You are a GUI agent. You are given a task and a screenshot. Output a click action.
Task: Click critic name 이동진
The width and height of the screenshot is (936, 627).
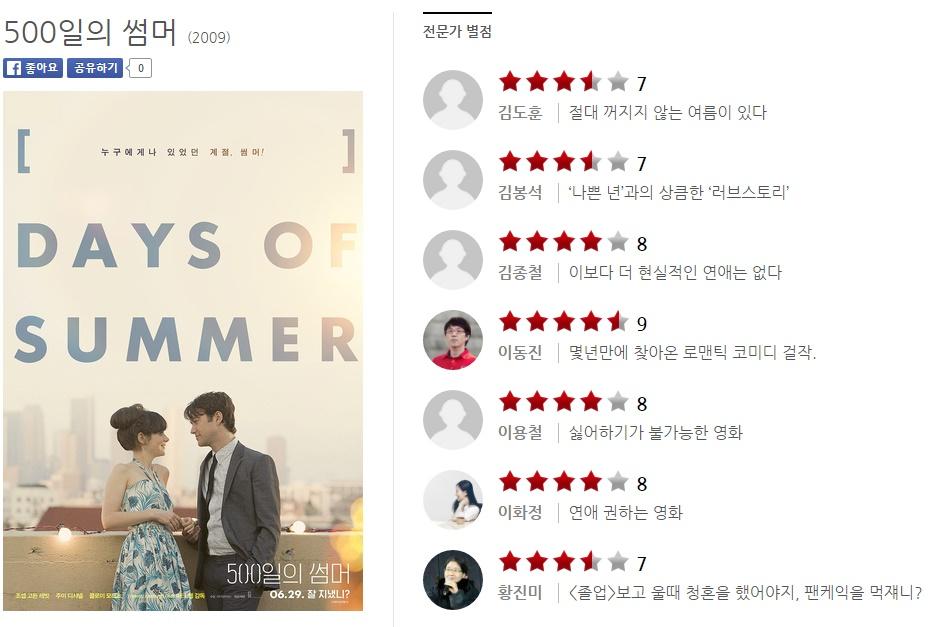click(x=521, y=352)
